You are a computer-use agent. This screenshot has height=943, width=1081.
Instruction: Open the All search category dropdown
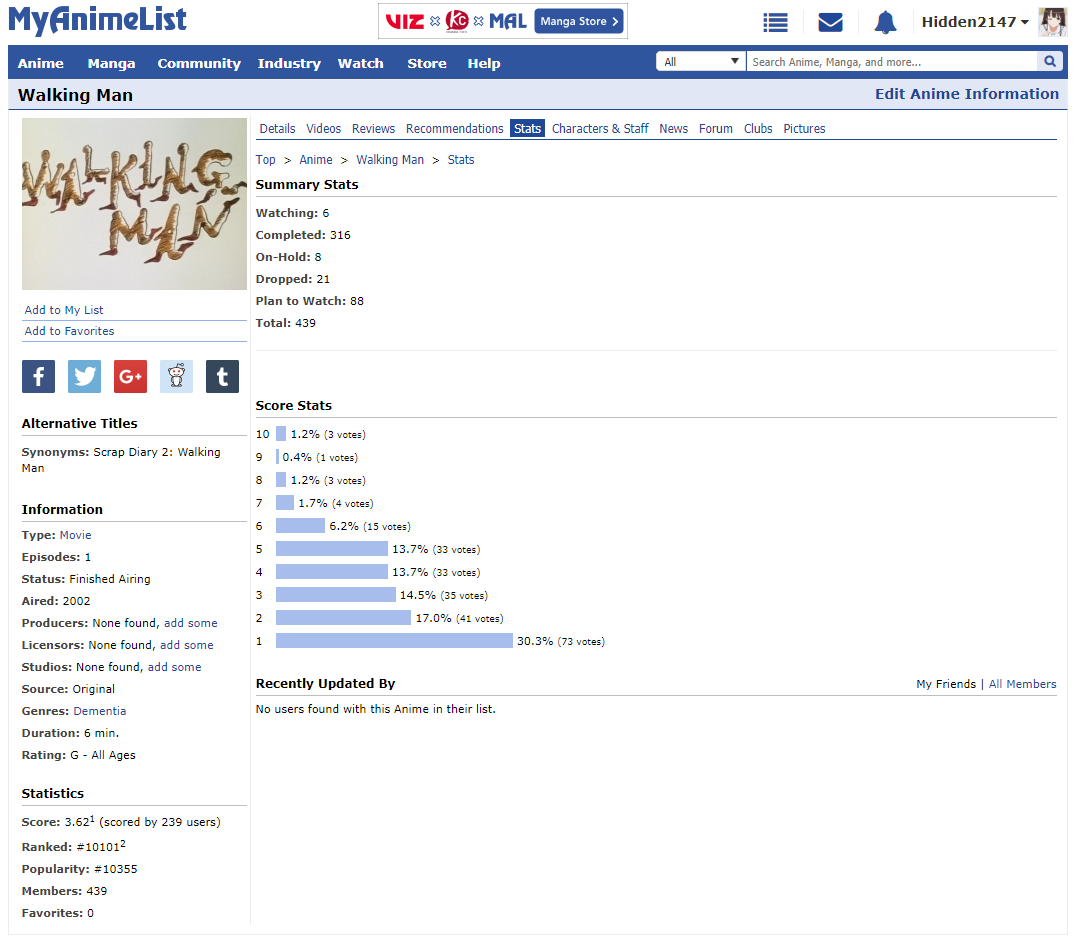tap(700, 62)
